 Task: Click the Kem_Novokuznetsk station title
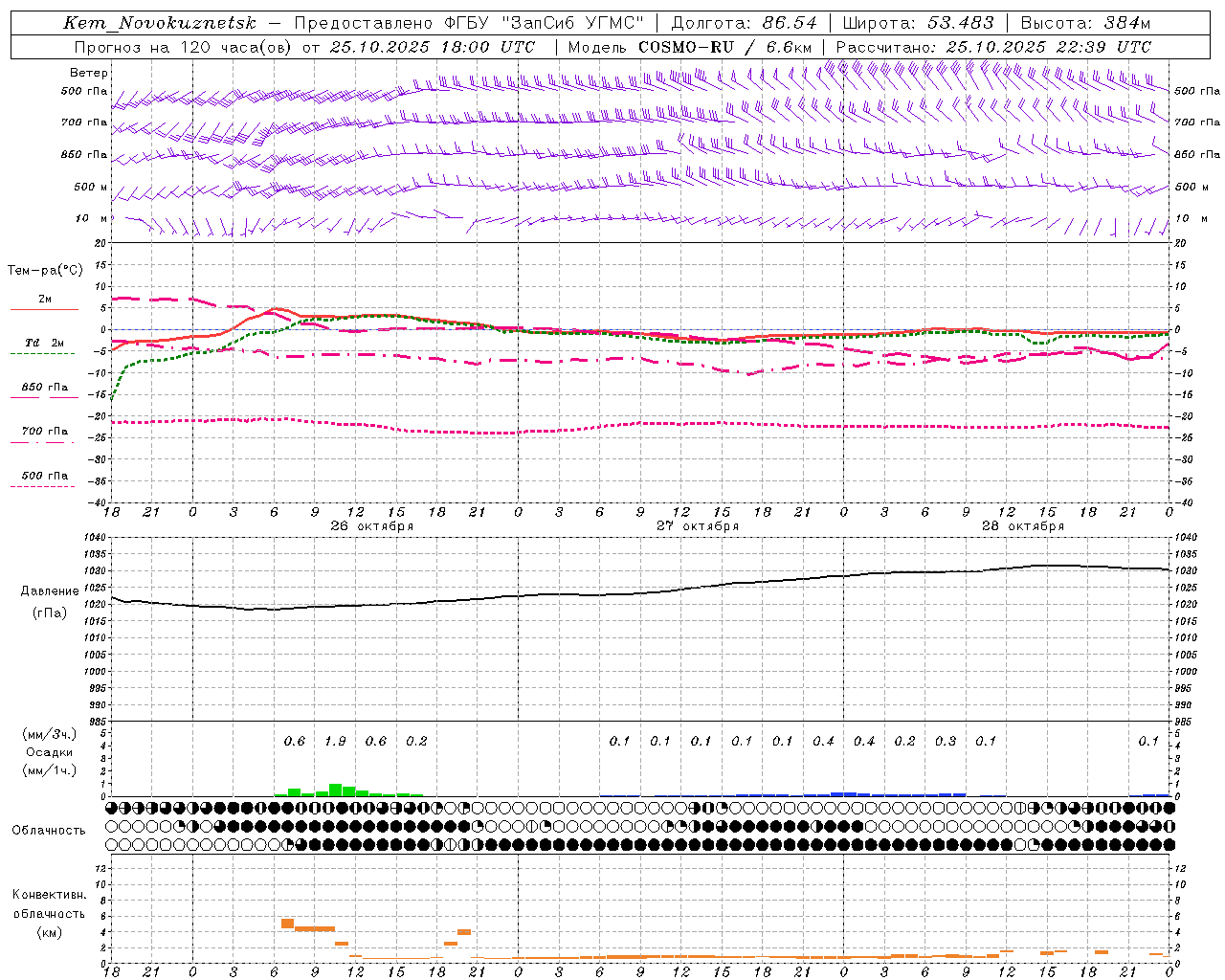point(160,23)
